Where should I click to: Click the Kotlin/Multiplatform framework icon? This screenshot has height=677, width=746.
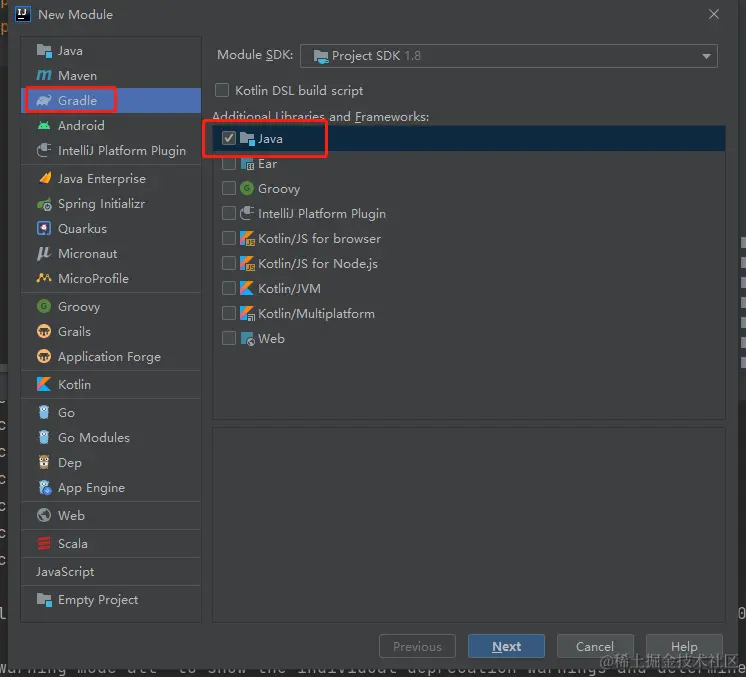point(247,314)
